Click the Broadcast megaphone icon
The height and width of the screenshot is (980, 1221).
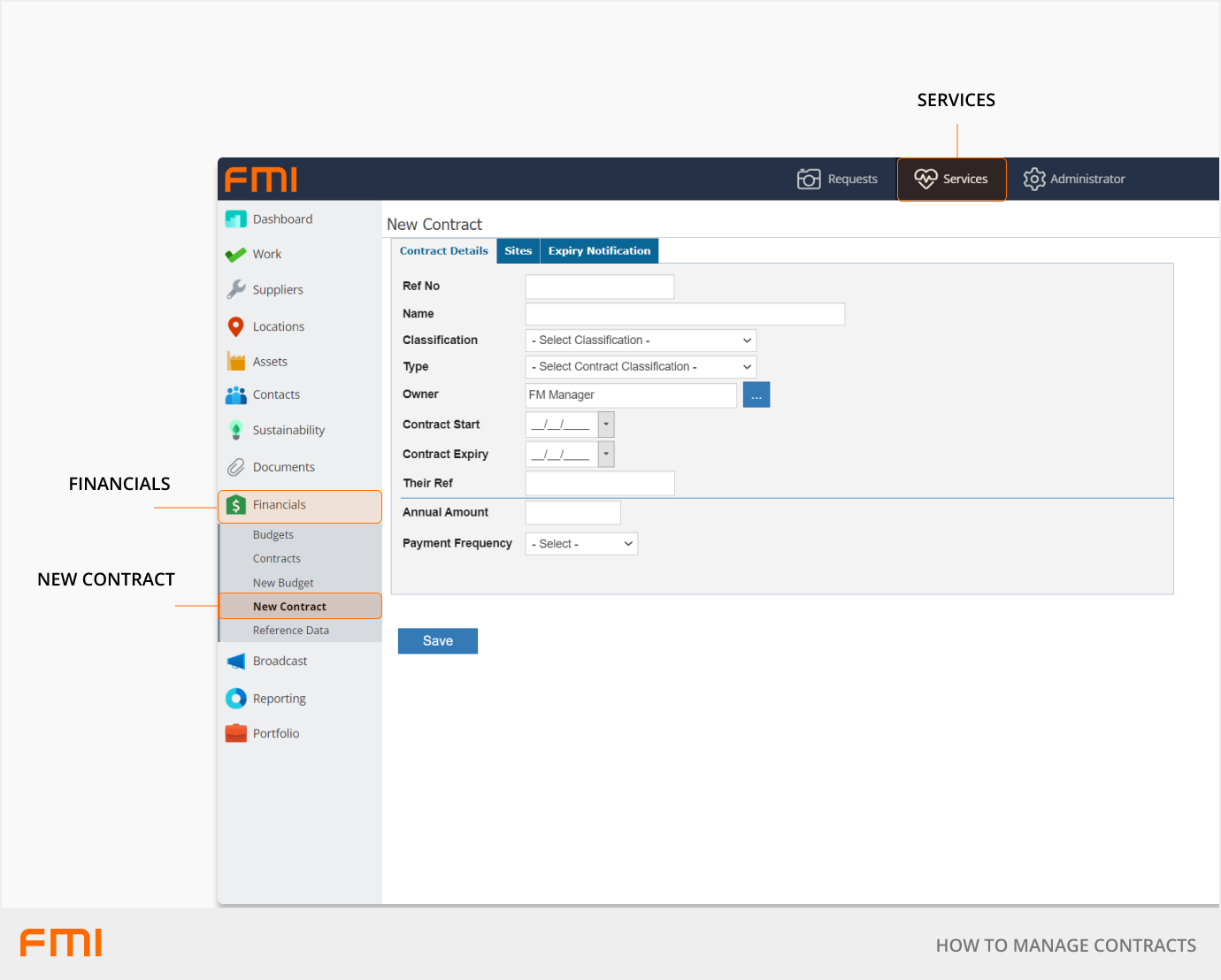coord(235,662)
